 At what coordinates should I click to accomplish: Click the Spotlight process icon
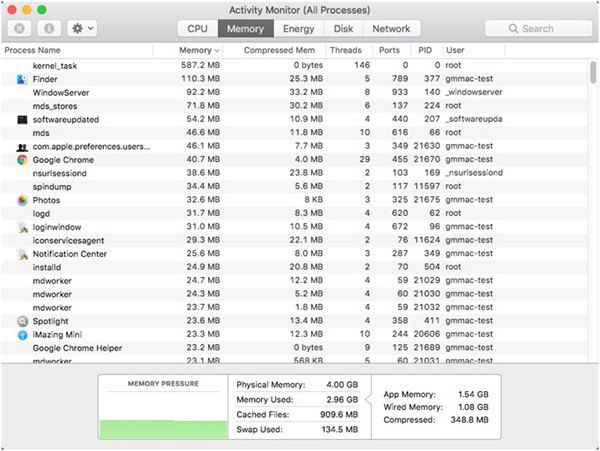coord(22,321)
